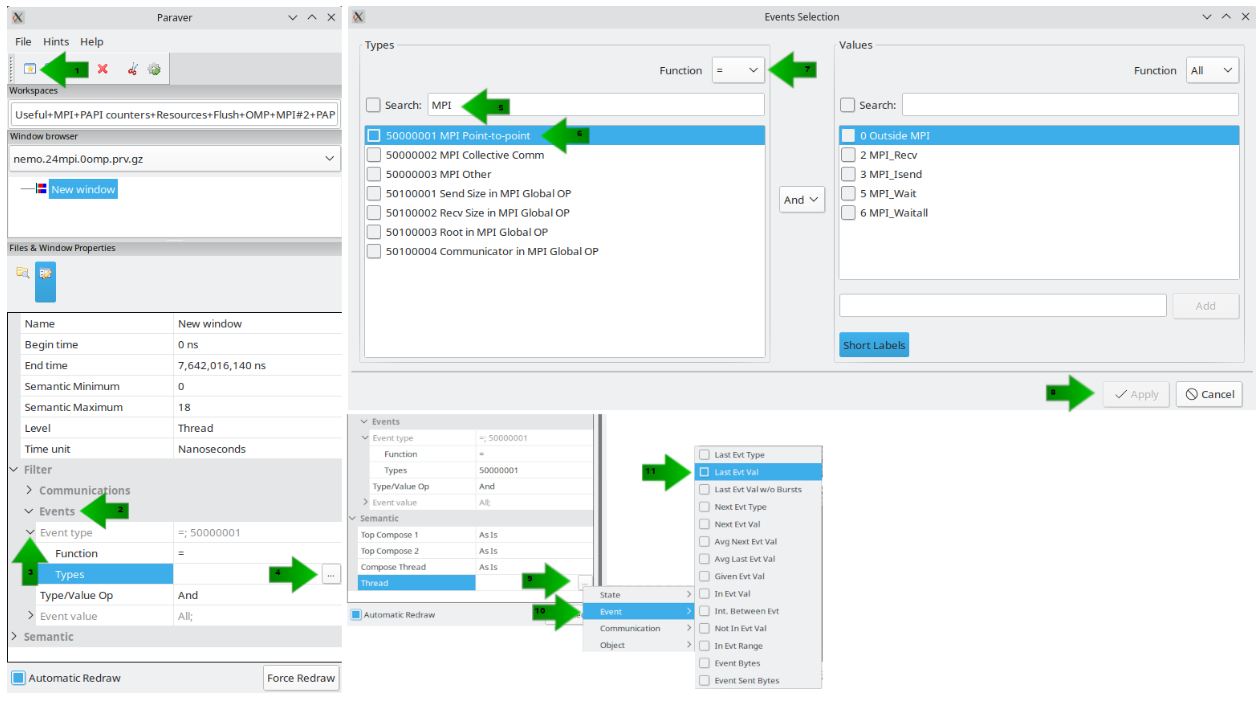Open the Help menu
Screen dimensions: 1256x707
pyautogui.click(x=92, y=42)
